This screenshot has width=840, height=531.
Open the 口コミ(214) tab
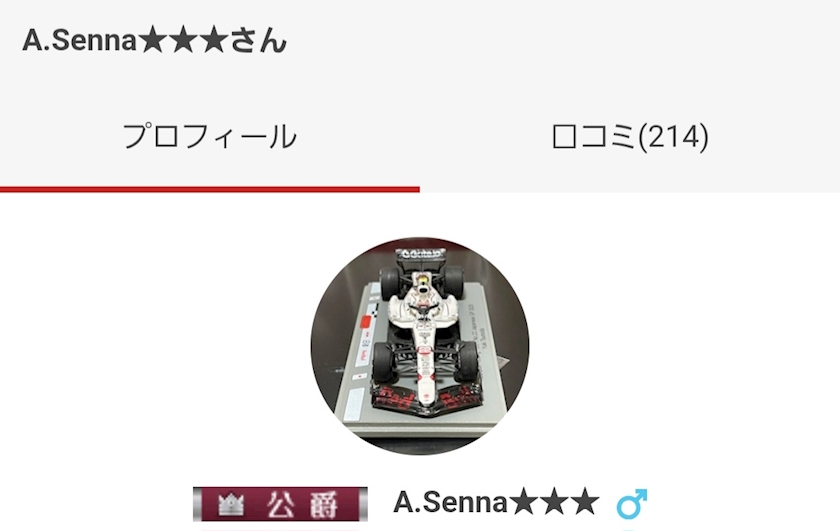coord(630,137)
